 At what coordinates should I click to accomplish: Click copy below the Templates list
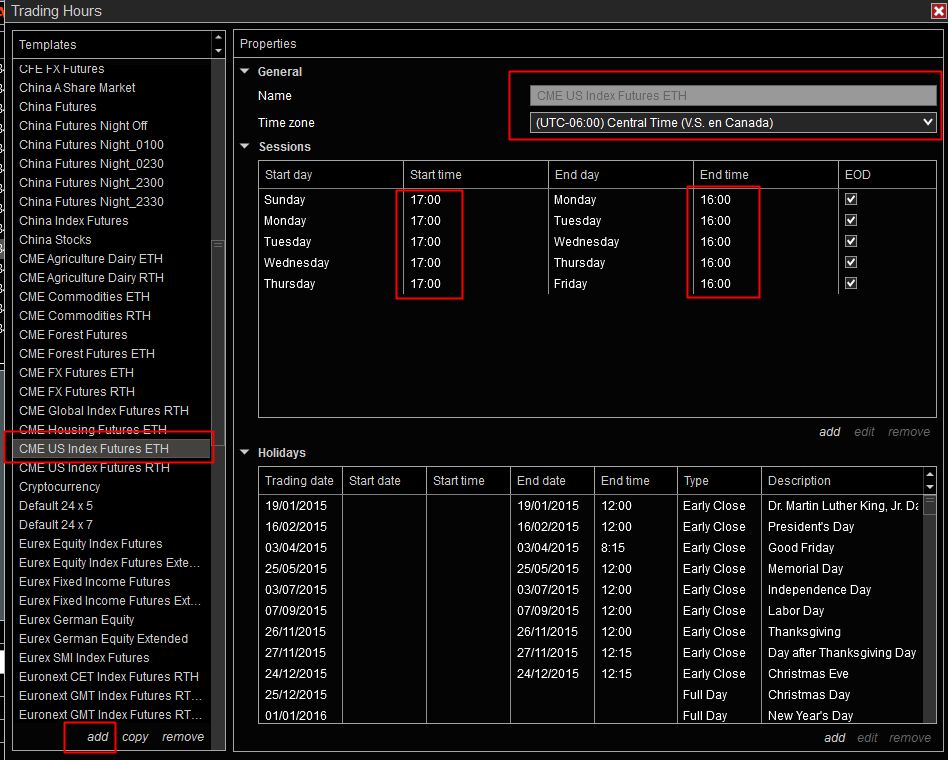point(135,737)
